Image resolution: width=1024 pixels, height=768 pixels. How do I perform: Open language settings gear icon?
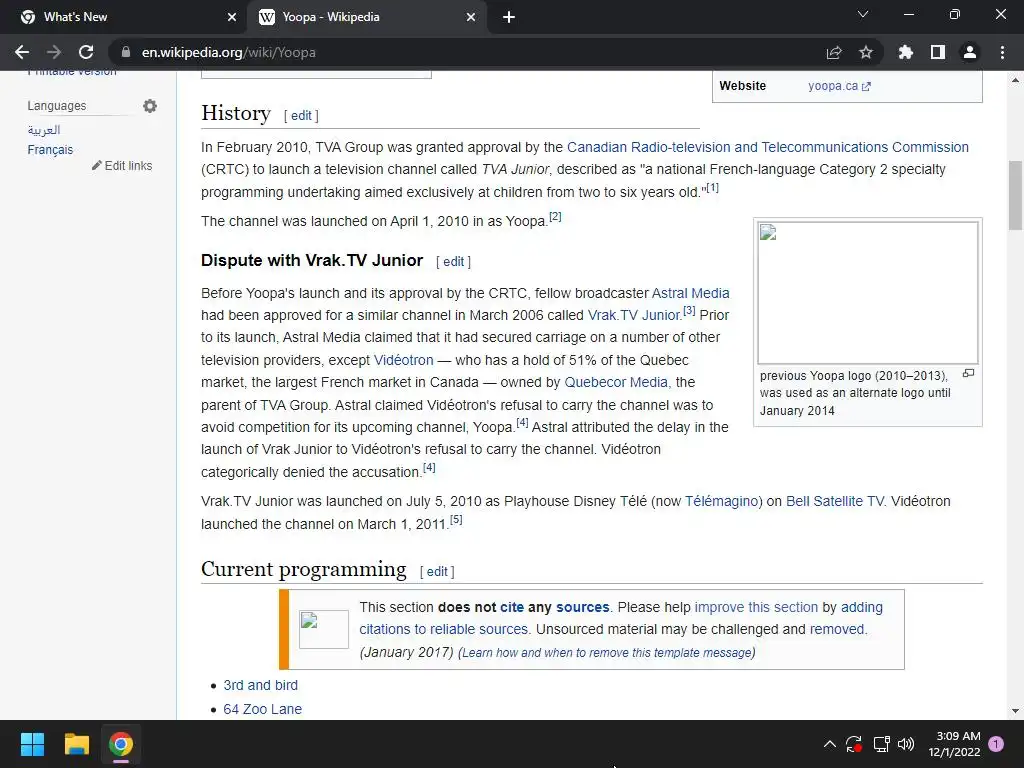pyautogui.click(x=150, y=106)
